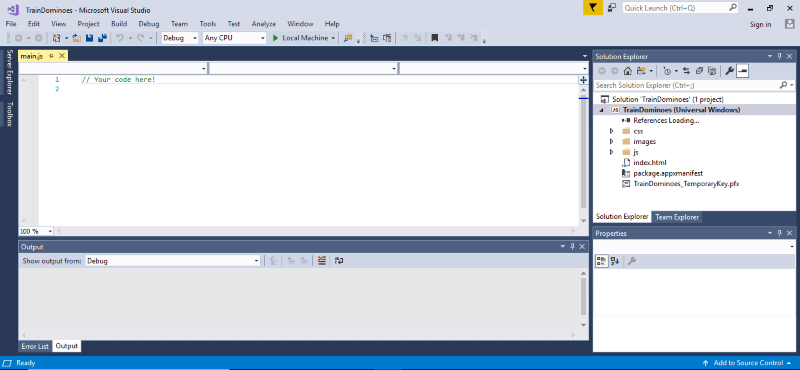Expand the css folder node
This screenshot has width=800, height=370.
[x=611, y=131]
